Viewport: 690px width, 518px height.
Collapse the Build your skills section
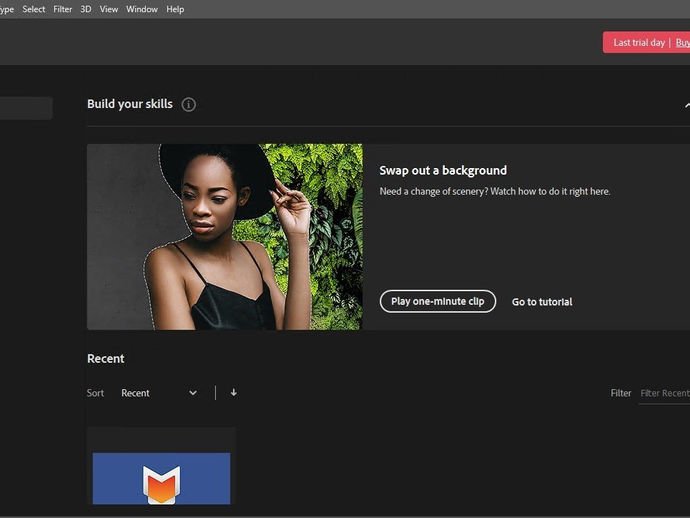coord(686,105)
